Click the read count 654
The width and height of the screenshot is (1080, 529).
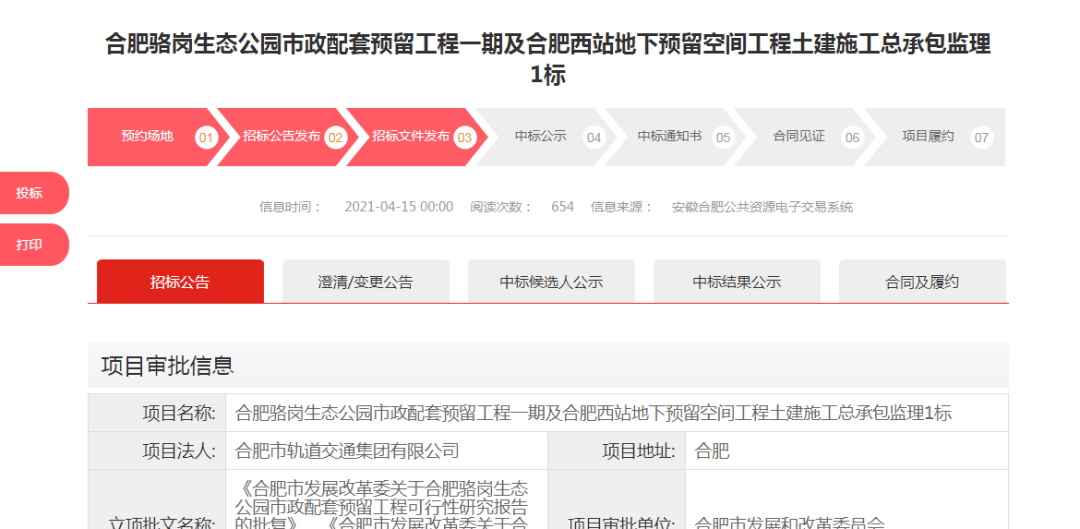pyautogui.click(x=562, y=207)
